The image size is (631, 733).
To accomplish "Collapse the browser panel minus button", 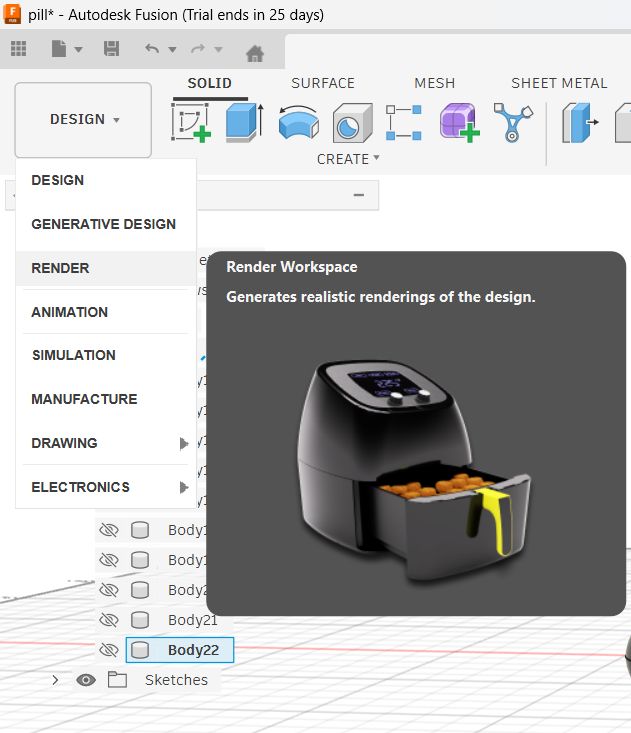I will [359, 195].
